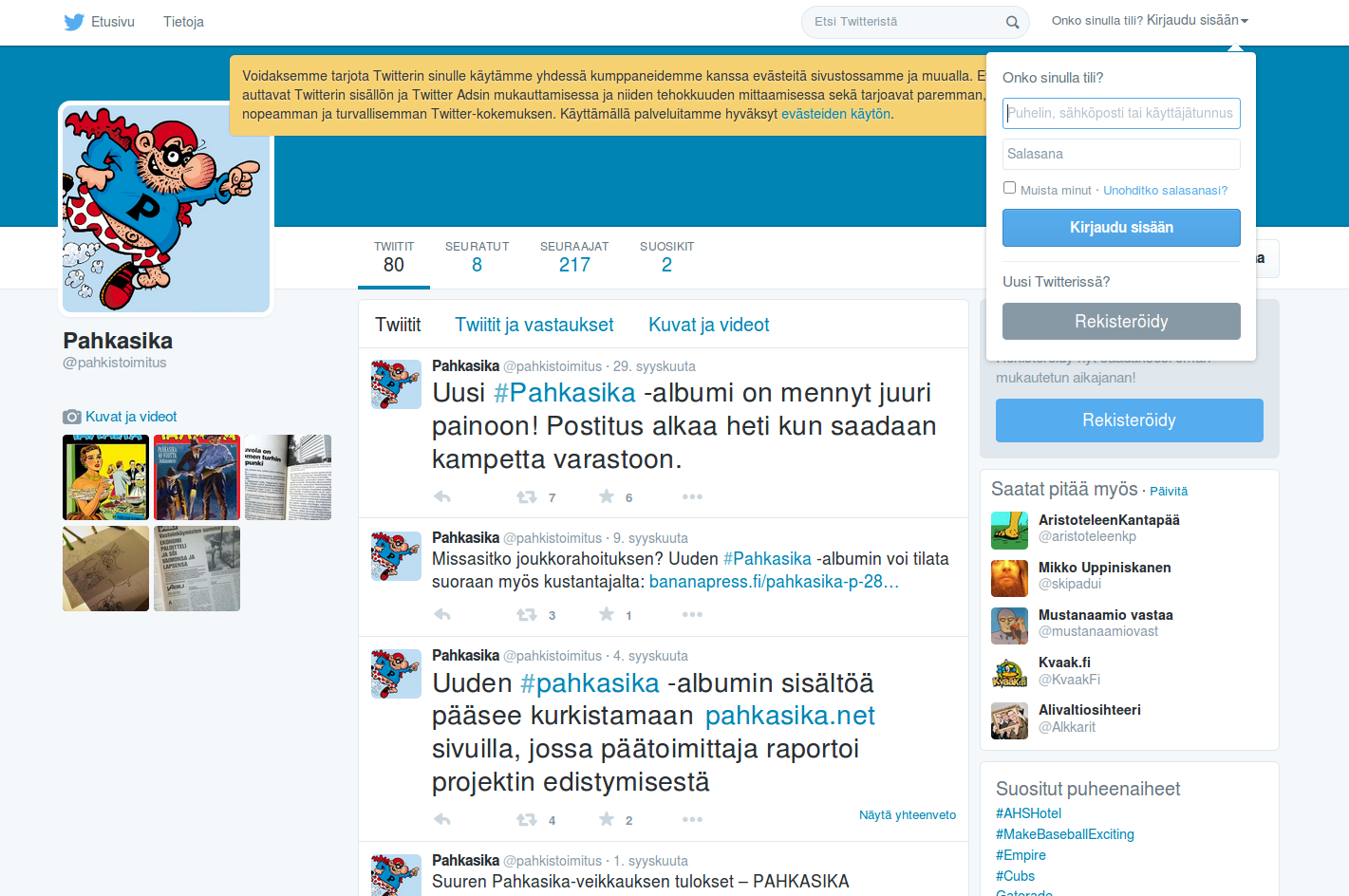Click Pahkasika avatar on 29. syyskuuta tweet
Image resolution: width=1349 pixels, height=896 pixels.
[396, 384]
